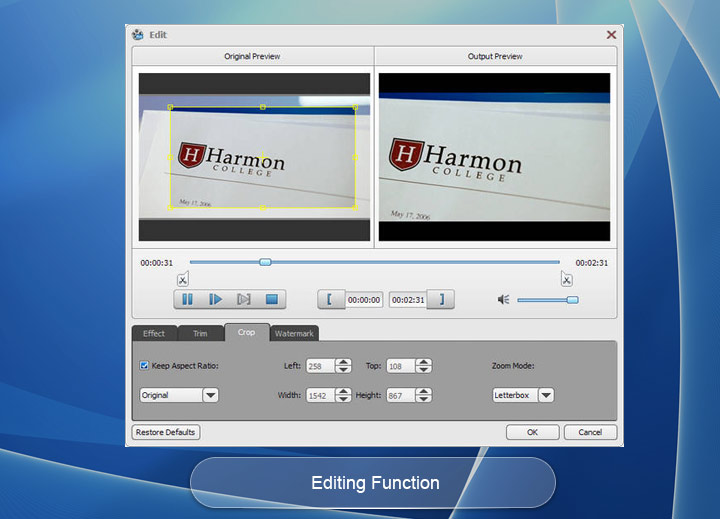
Task: Click the Width input field
Action: coord(321,395)
